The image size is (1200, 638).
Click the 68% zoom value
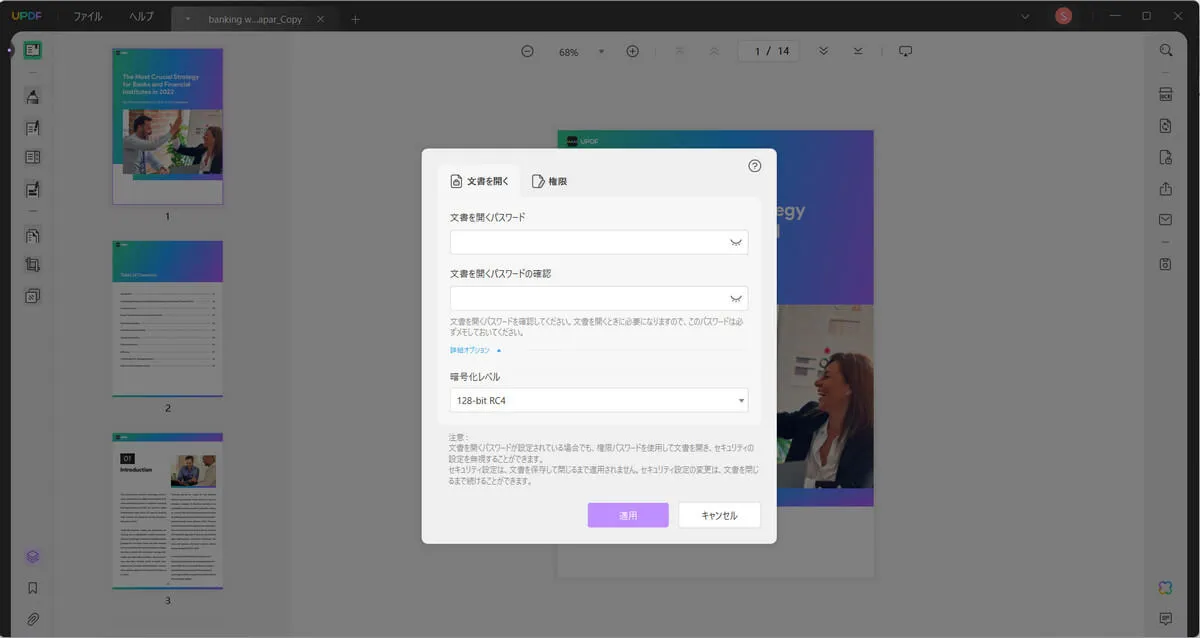(569, 52)
